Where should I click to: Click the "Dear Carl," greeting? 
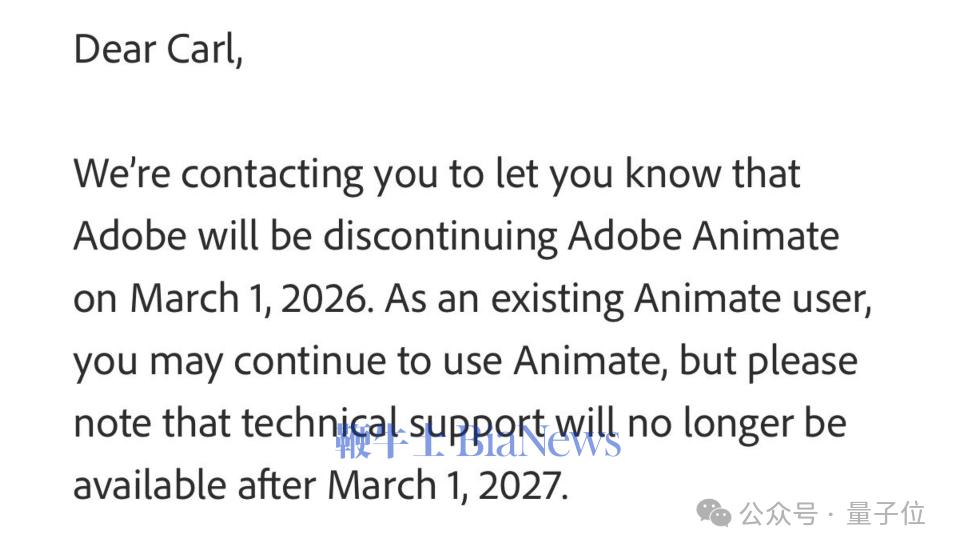(158, 49)
